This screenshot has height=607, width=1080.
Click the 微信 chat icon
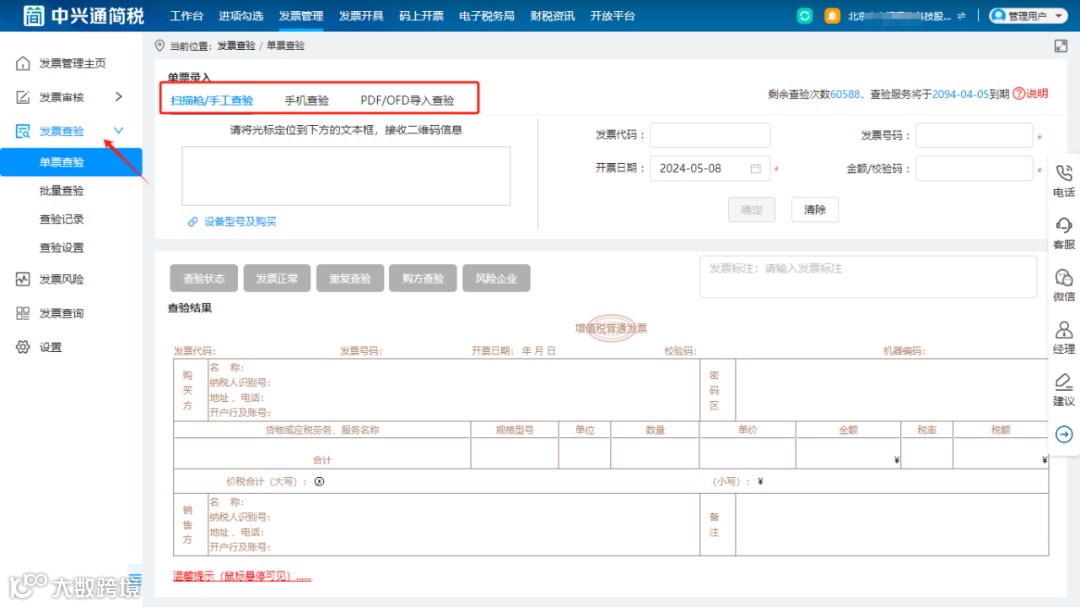(1063, 278)
